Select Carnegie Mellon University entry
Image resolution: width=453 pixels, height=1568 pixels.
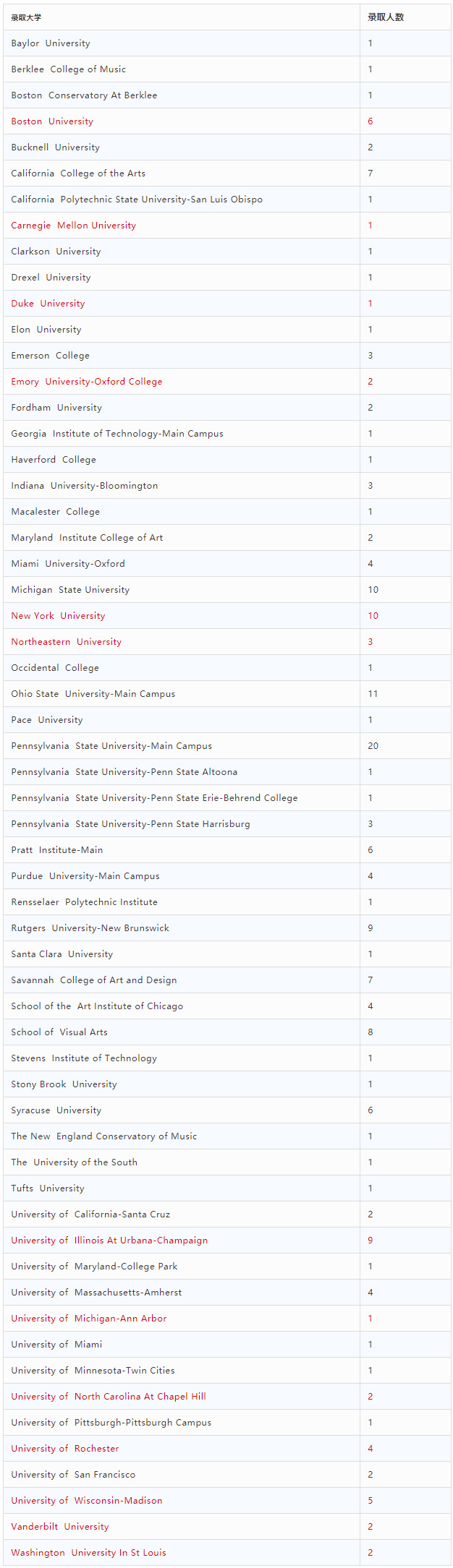(x=73, y=226)
